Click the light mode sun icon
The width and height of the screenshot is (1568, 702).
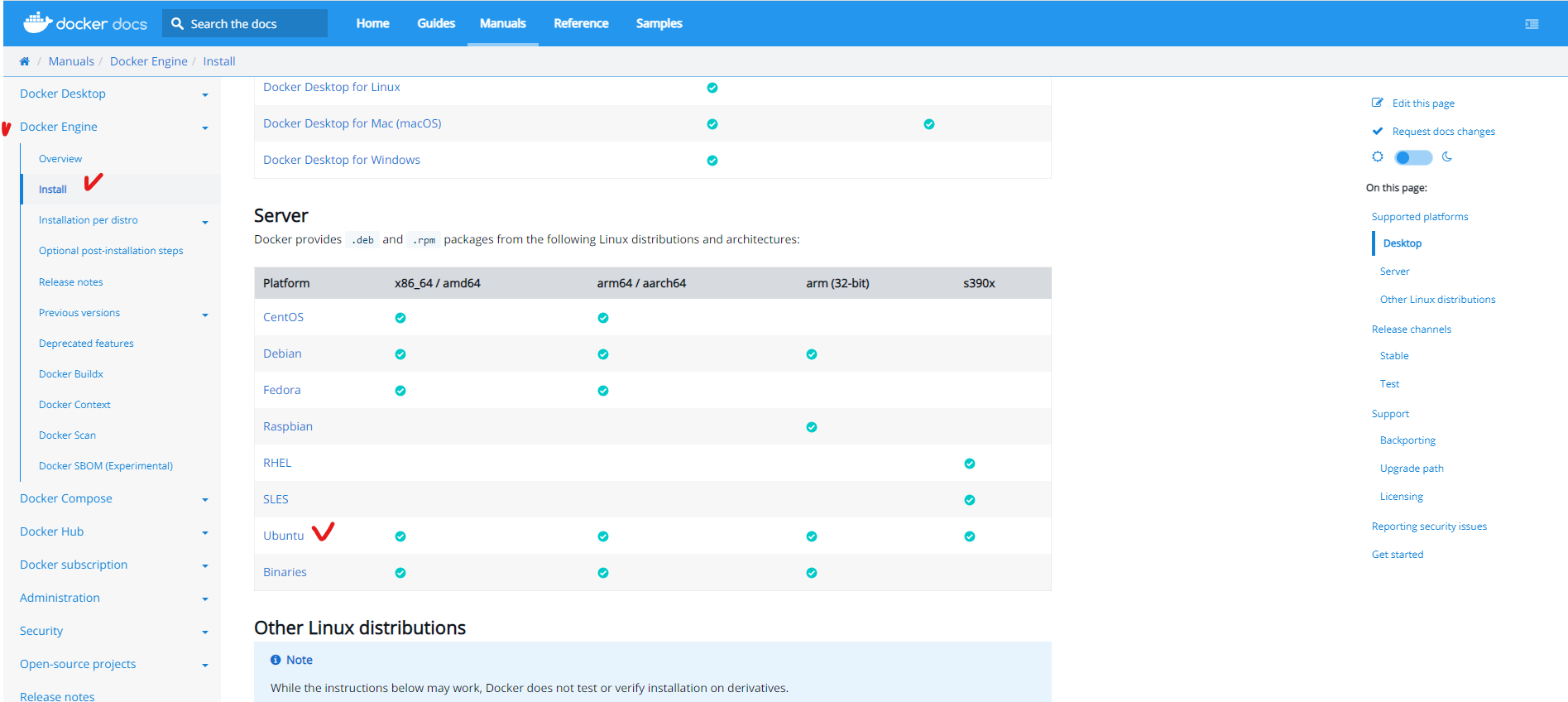tap(1378, 156)
